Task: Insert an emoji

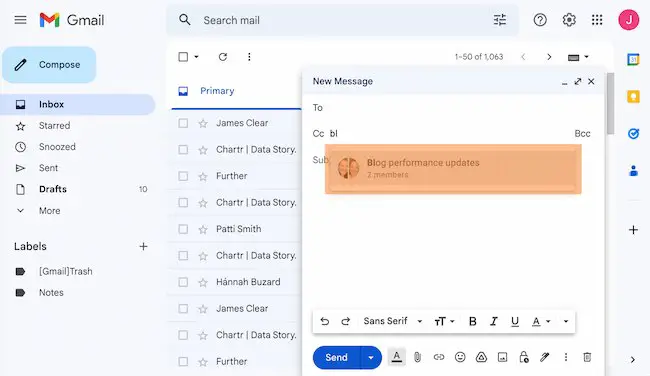Action: (460, 357)
